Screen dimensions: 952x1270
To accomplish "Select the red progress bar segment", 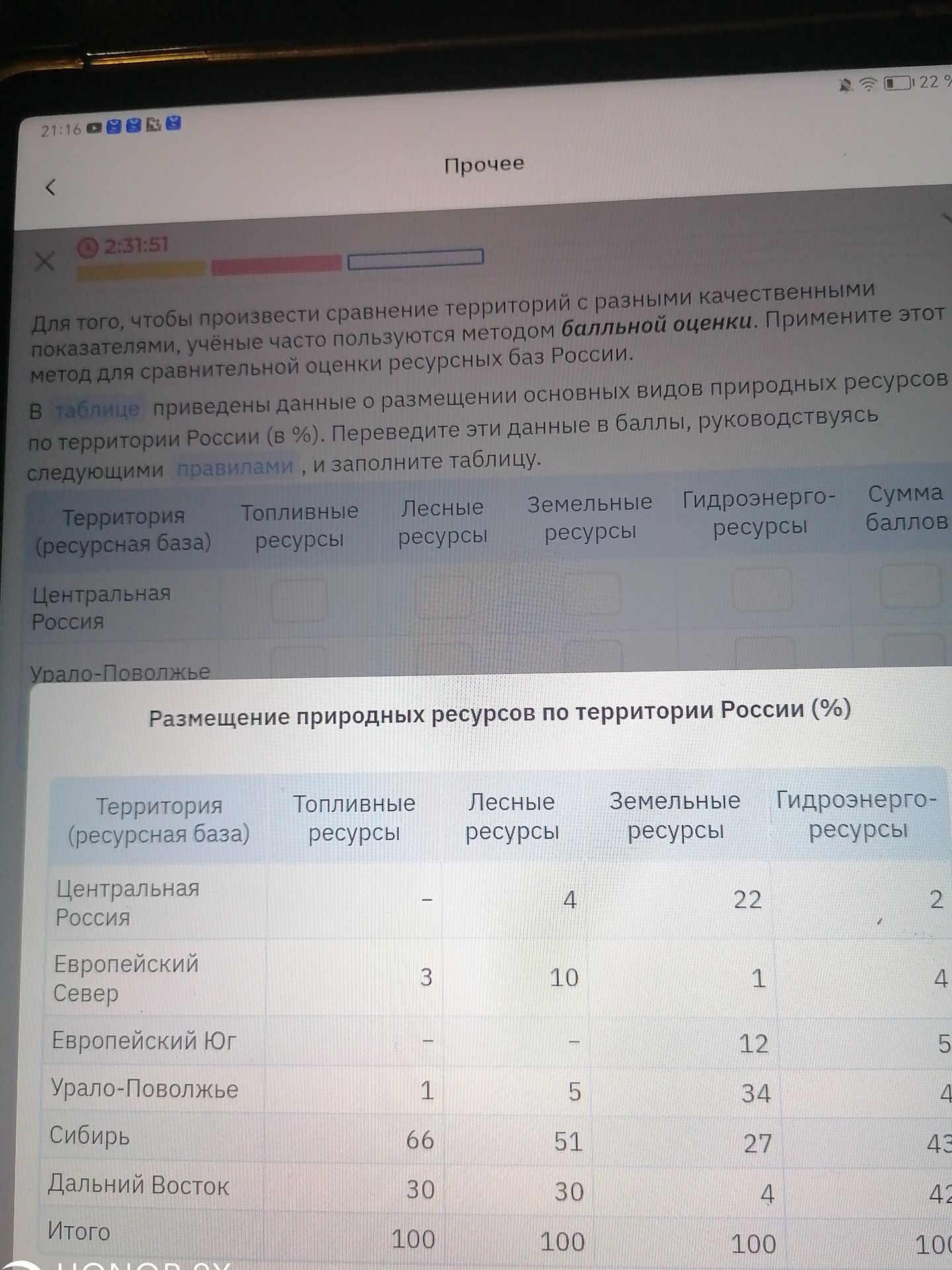I will coord(276,265).
